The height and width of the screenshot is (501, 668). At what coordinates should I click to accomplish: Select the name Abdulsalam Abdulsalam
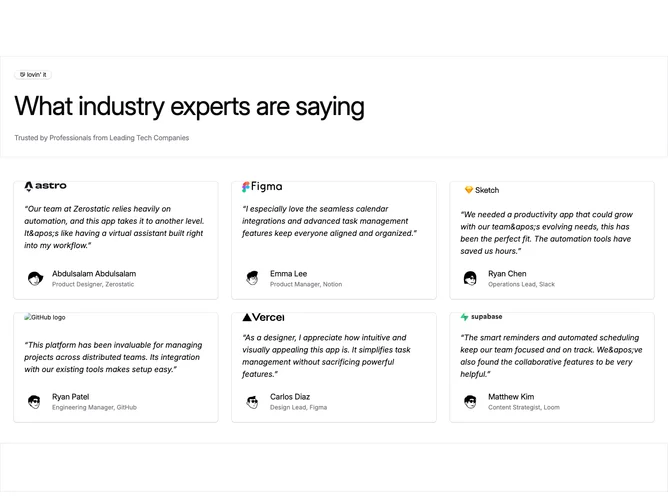click(94, 274)
